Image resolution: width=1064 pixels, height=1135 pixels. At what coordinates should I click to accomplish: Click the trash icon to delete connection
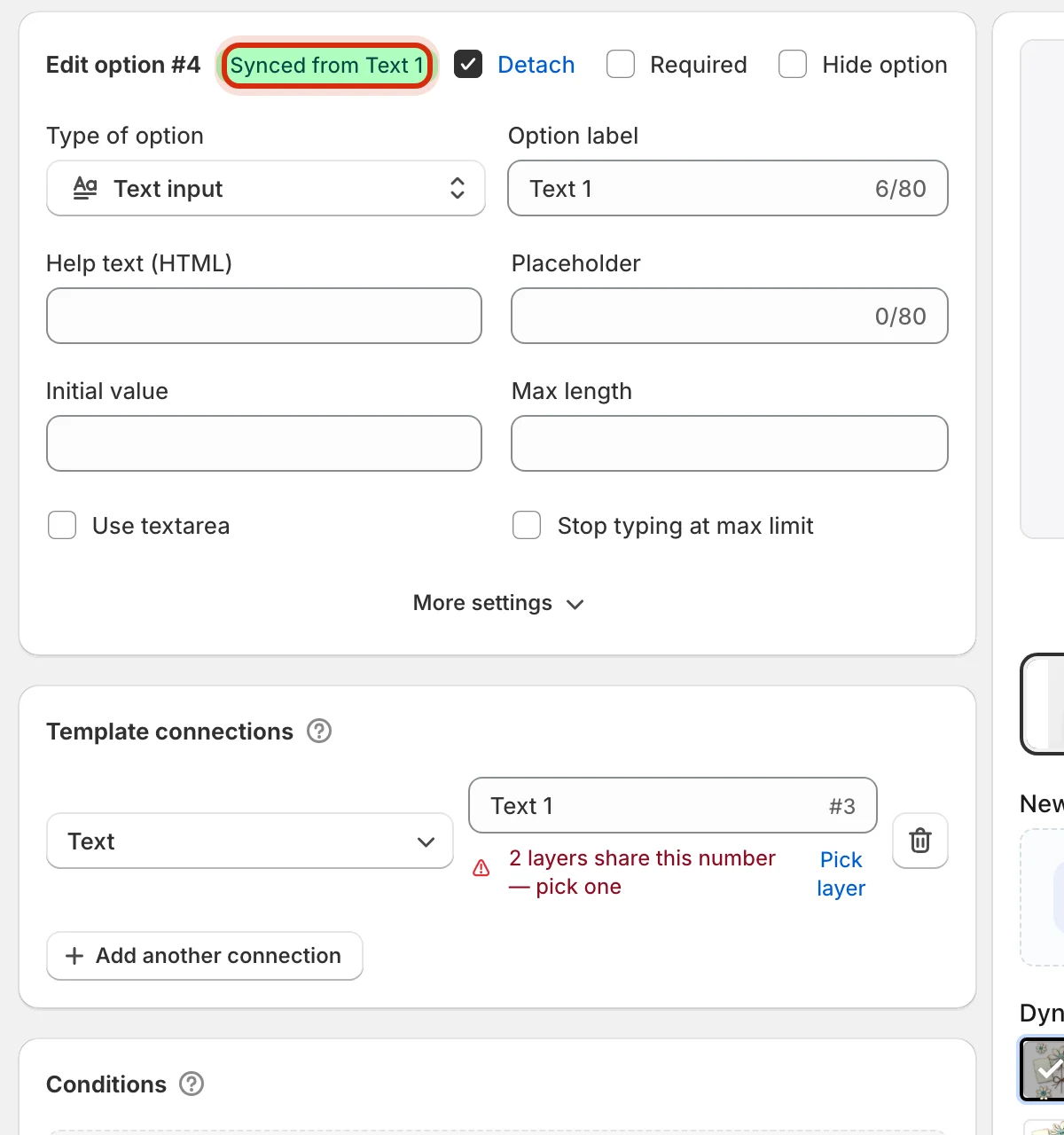point(919,840)
